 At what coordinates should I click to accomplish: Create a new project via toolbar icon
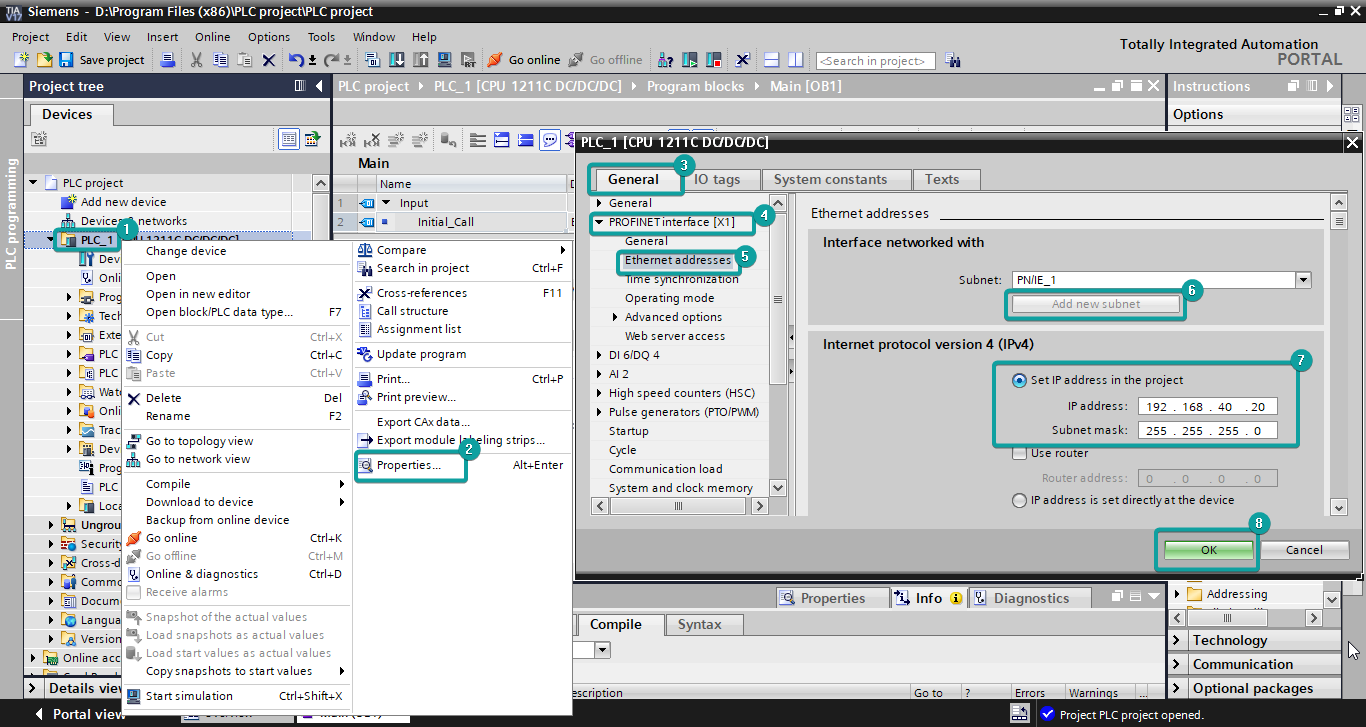[21, 60]
